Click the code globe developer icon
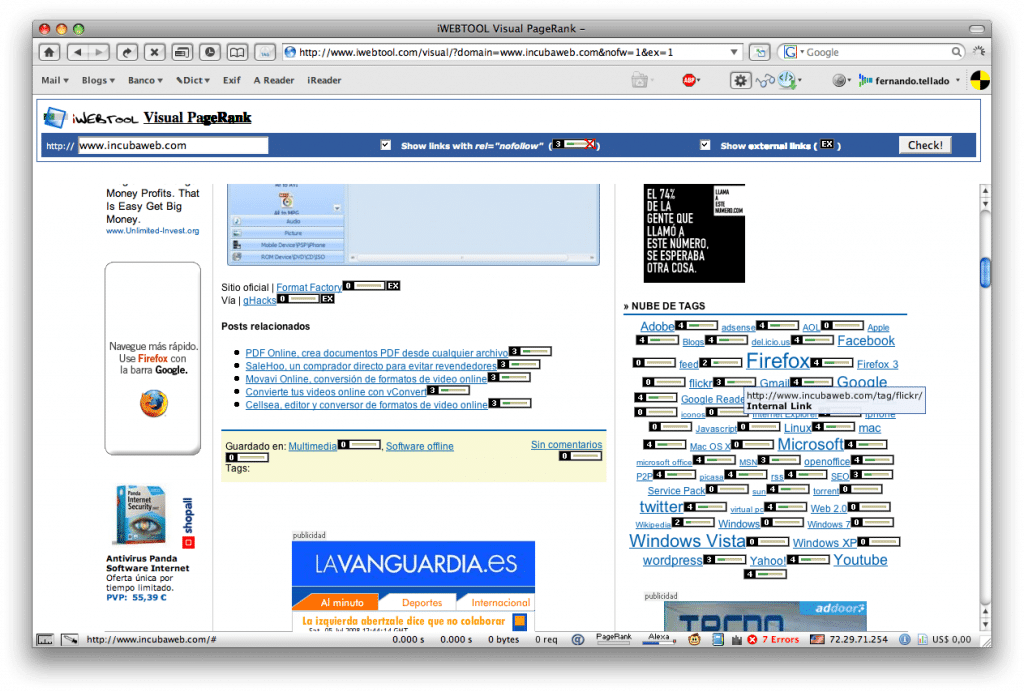Image resolution: width=1024 pixels, height=692 pixels. click(787, 80)
